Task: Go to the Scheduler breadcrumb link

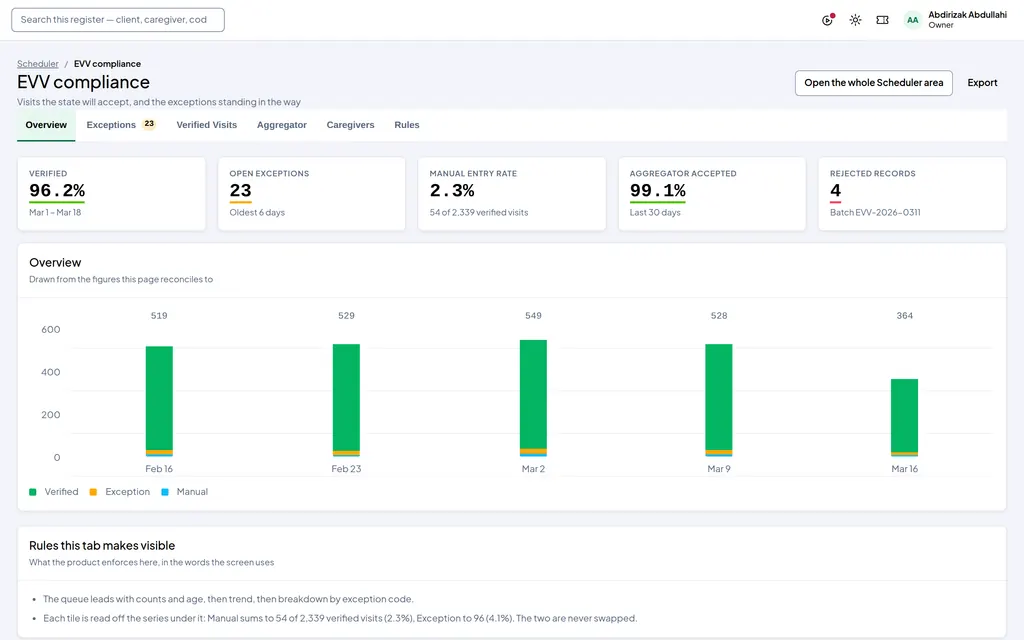Action: click(x=37, y=63)
